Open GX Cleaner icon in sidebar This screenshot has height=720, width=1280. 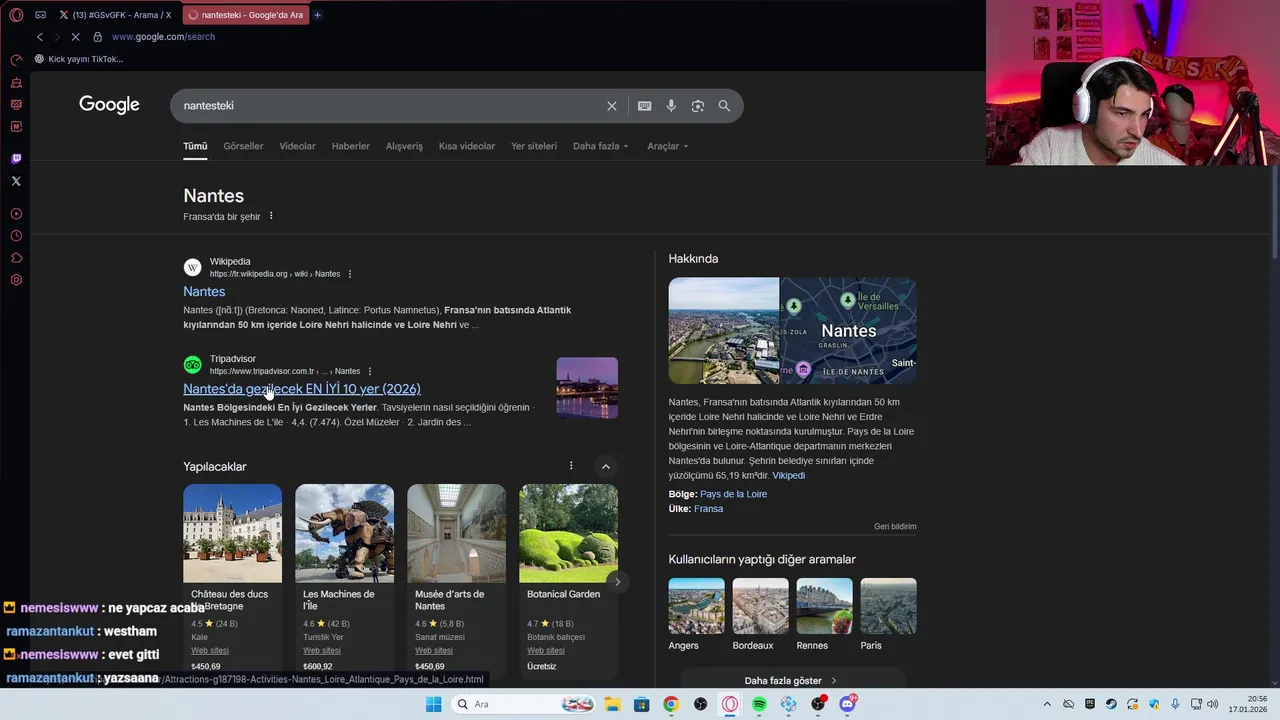pos(16,82)
